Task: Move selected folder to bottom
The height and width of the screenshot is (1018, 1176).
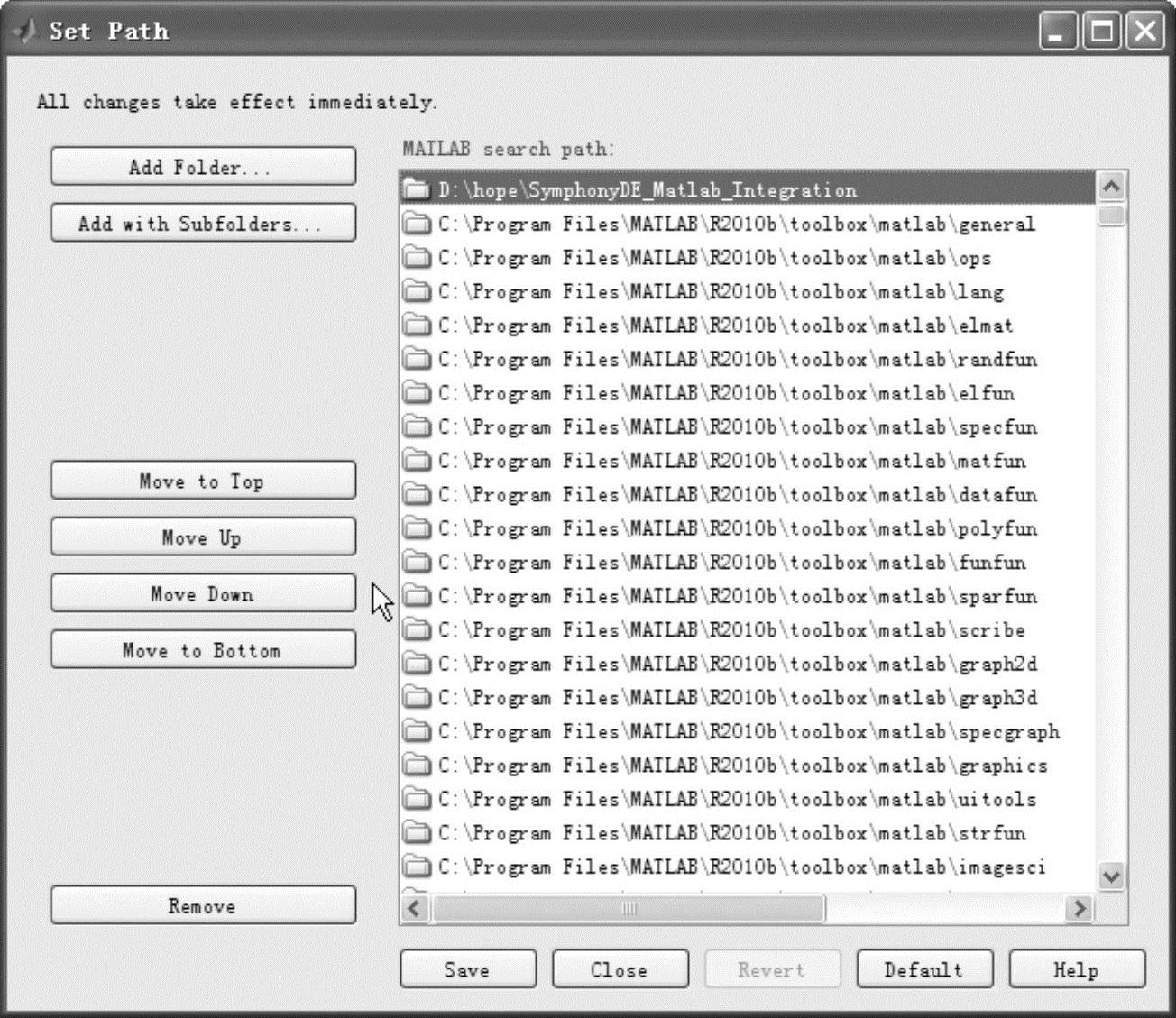Action: click(x=203, y=650)
